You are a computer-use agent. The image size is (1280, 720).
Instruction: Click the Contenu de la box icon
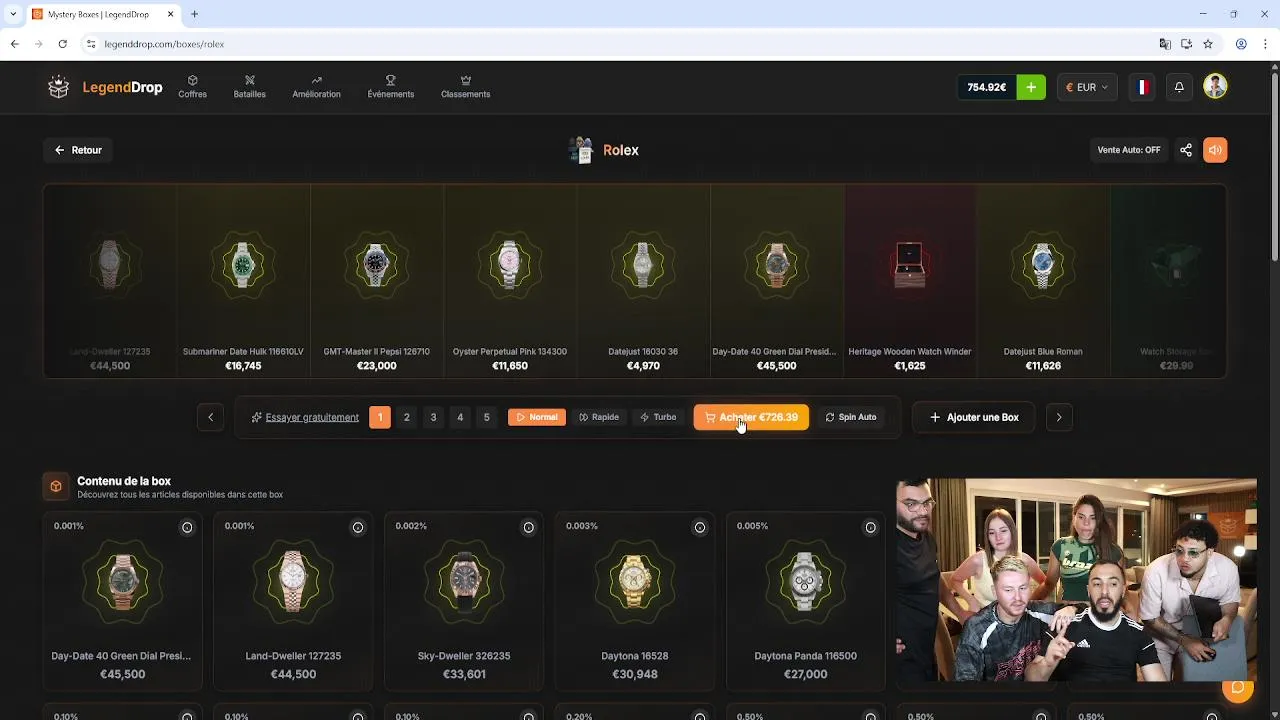pyautogui.click(x=56, y=486)
